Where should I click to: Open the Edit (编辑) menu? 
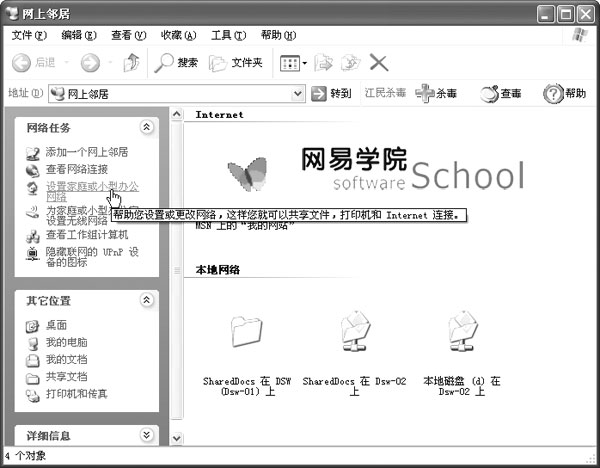pos(79,36)
